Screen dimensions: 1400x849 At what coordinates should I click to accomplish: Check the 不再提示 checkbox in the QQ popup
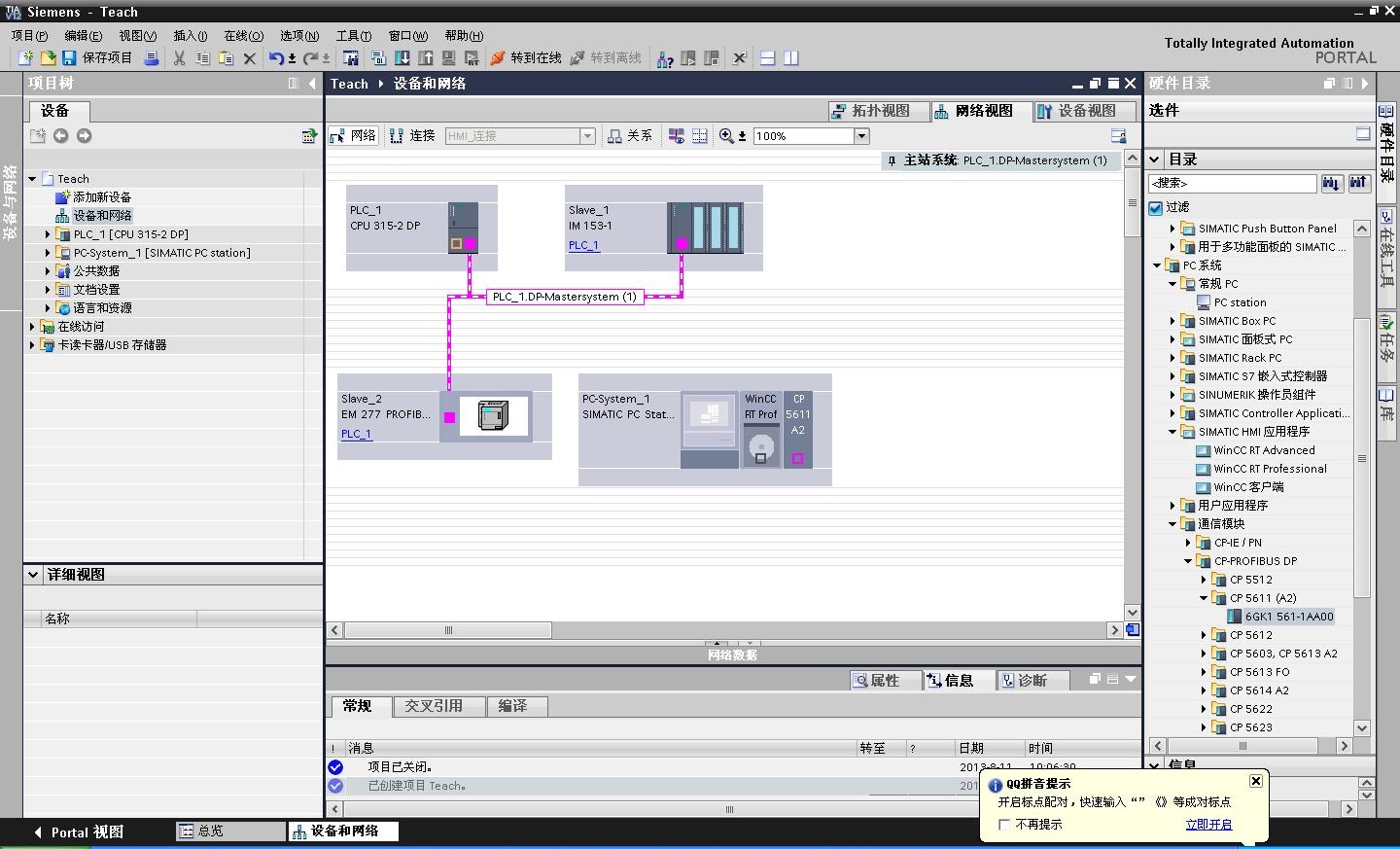click(1004, 825)
